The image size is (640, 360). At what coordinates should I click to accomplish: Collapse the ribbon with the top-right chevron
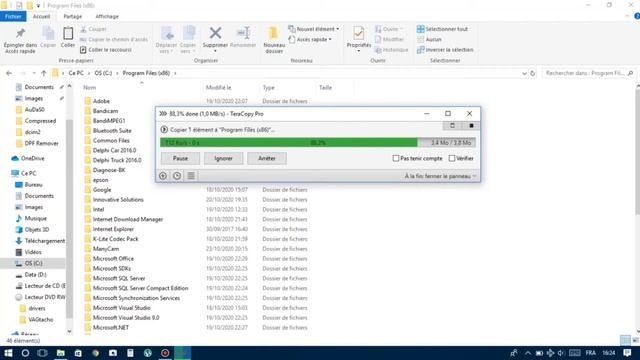pos(627,16)
